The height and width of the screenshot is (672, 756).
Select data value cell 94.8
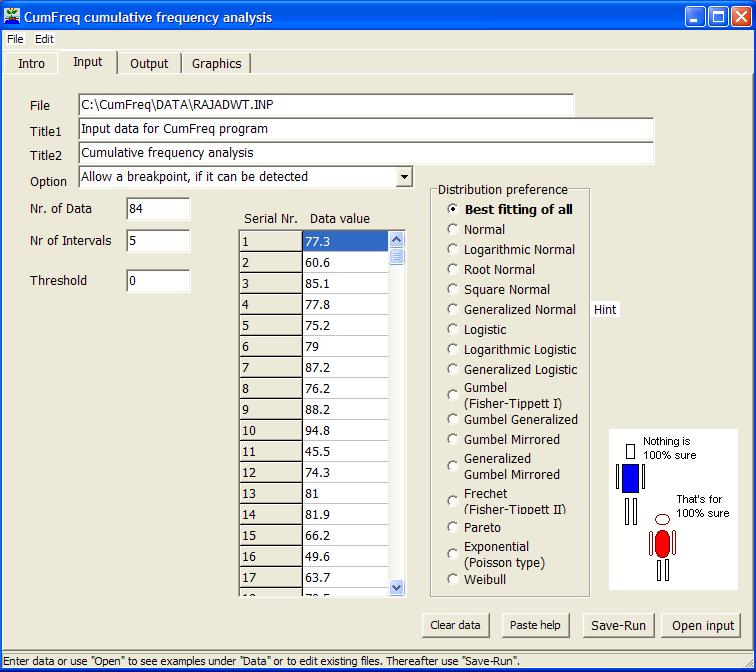click(345, 430)
